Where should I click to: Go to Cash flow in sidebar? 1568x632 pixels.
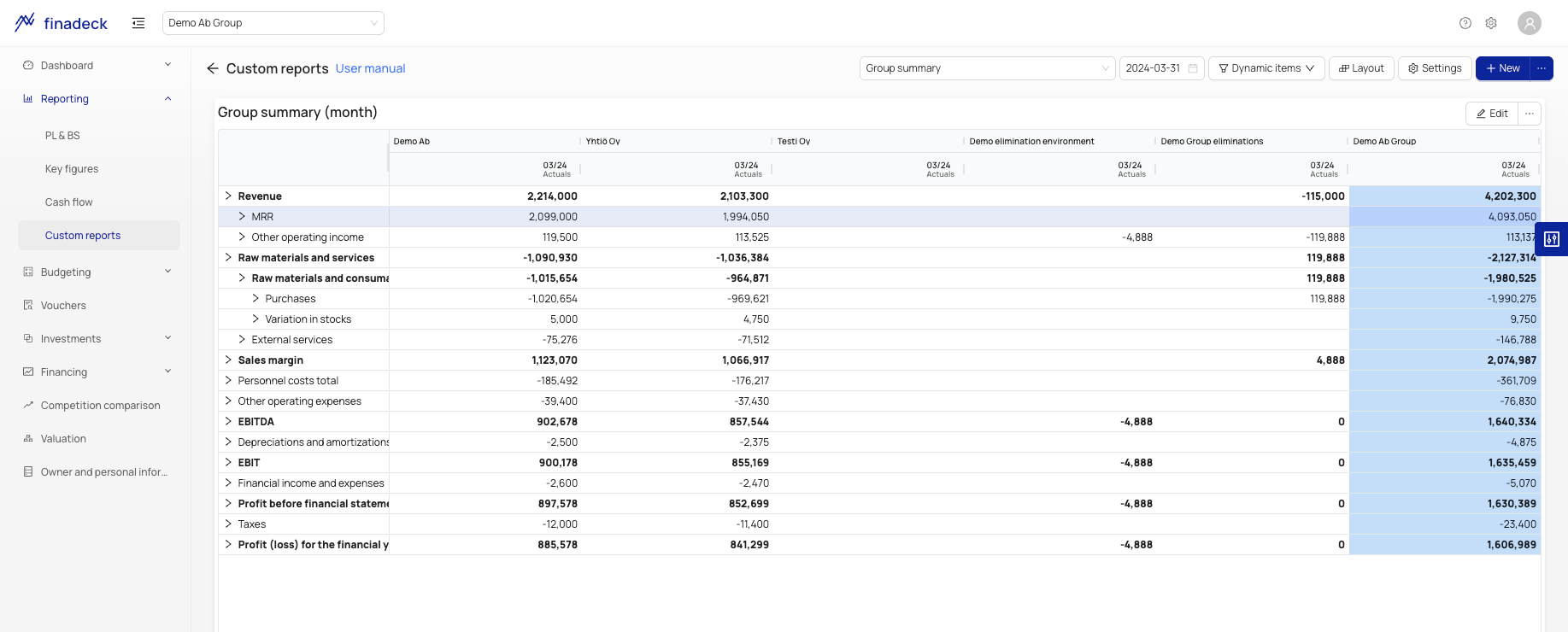pyautogui.click(x=69, y=202)
